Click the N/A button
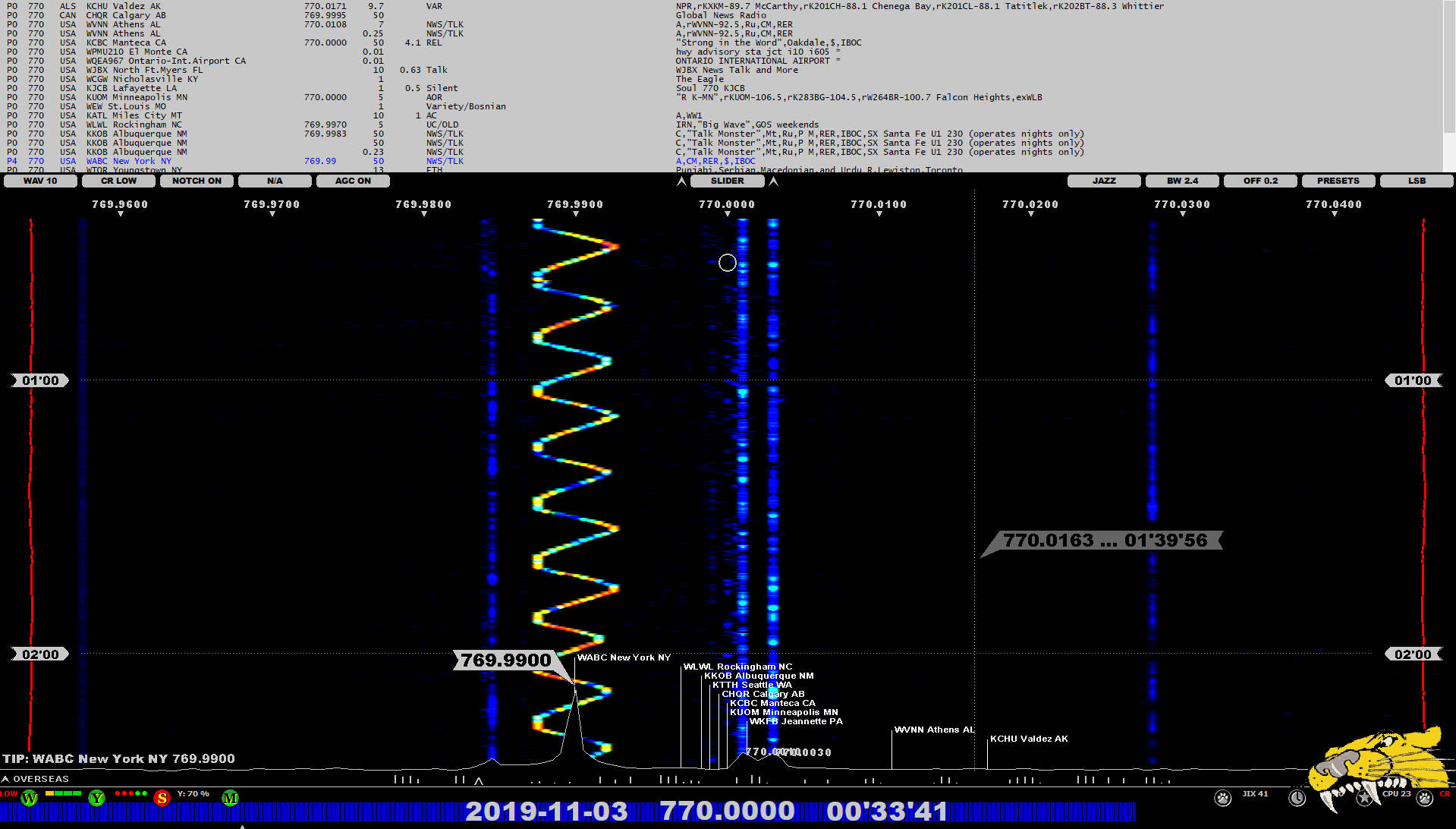 (275, 181)
